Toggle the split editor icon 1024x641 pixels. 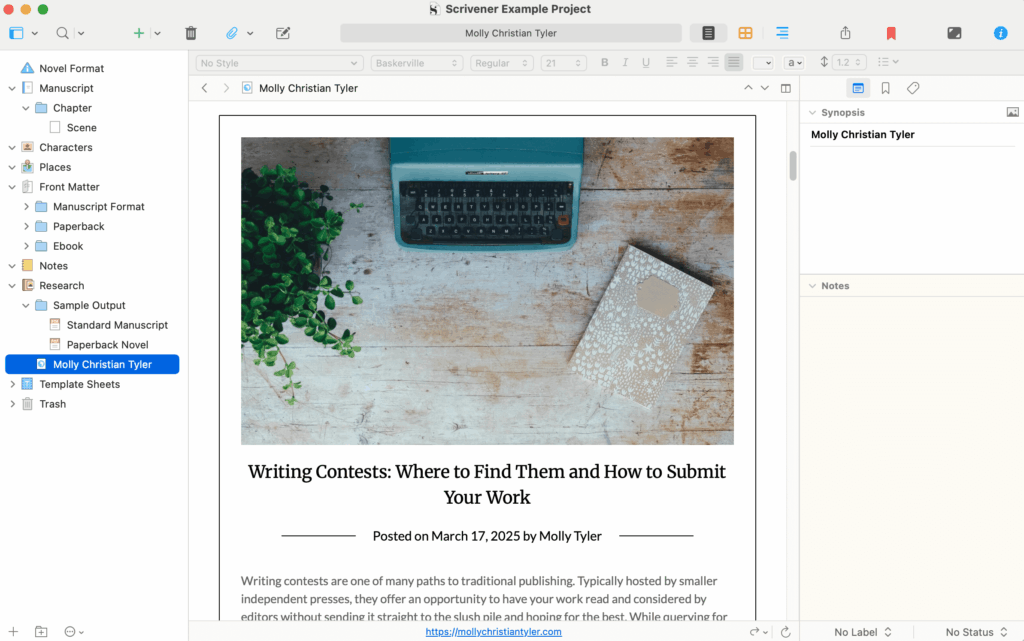click(786, 88)
